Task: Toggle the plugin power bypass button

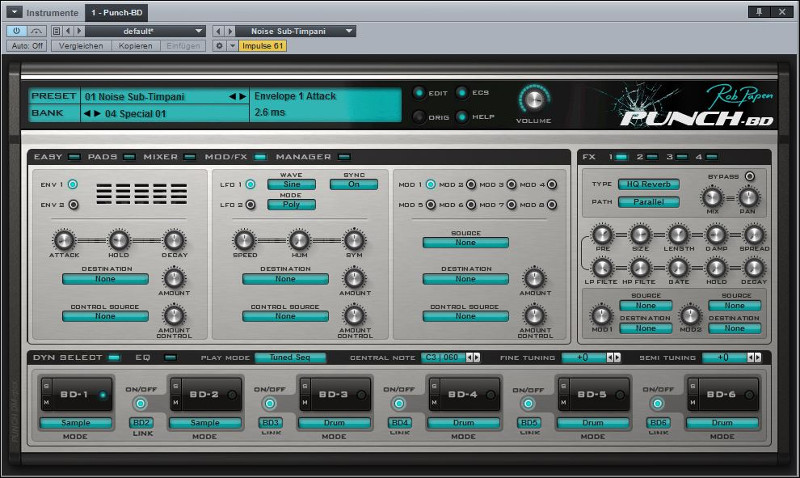Action: coord(16,31)
